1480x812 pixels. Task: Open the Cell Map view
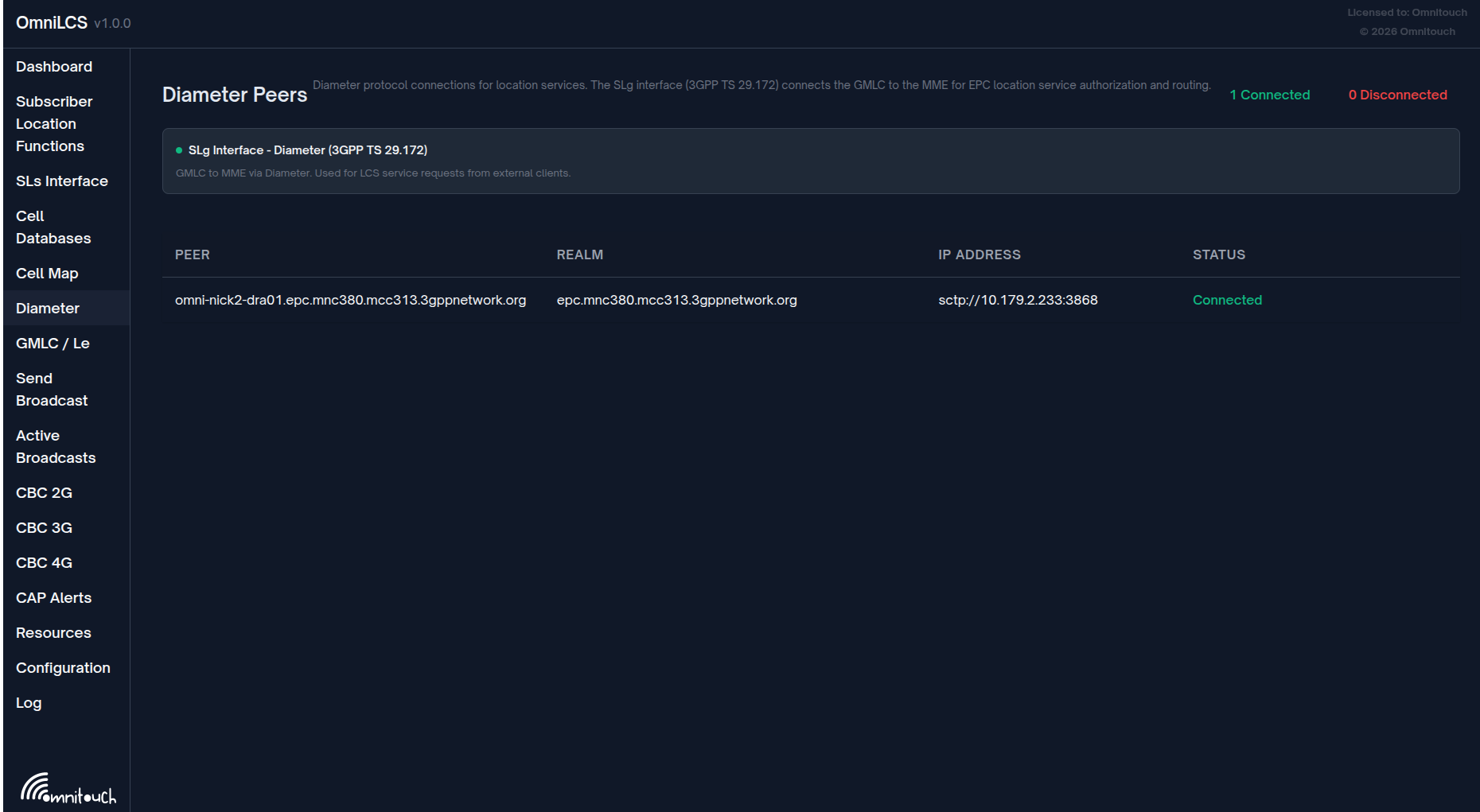(x=47, y=274)
